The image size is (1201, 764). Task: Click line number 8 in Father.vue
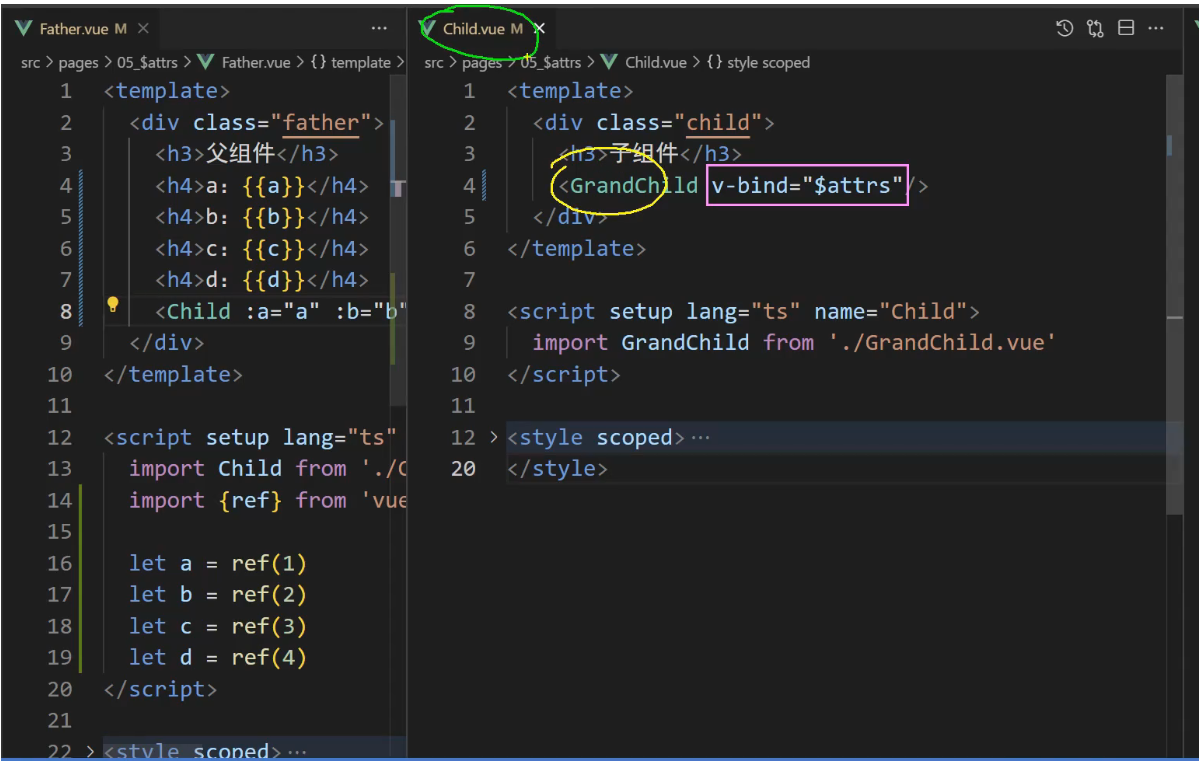coord(65,311)
